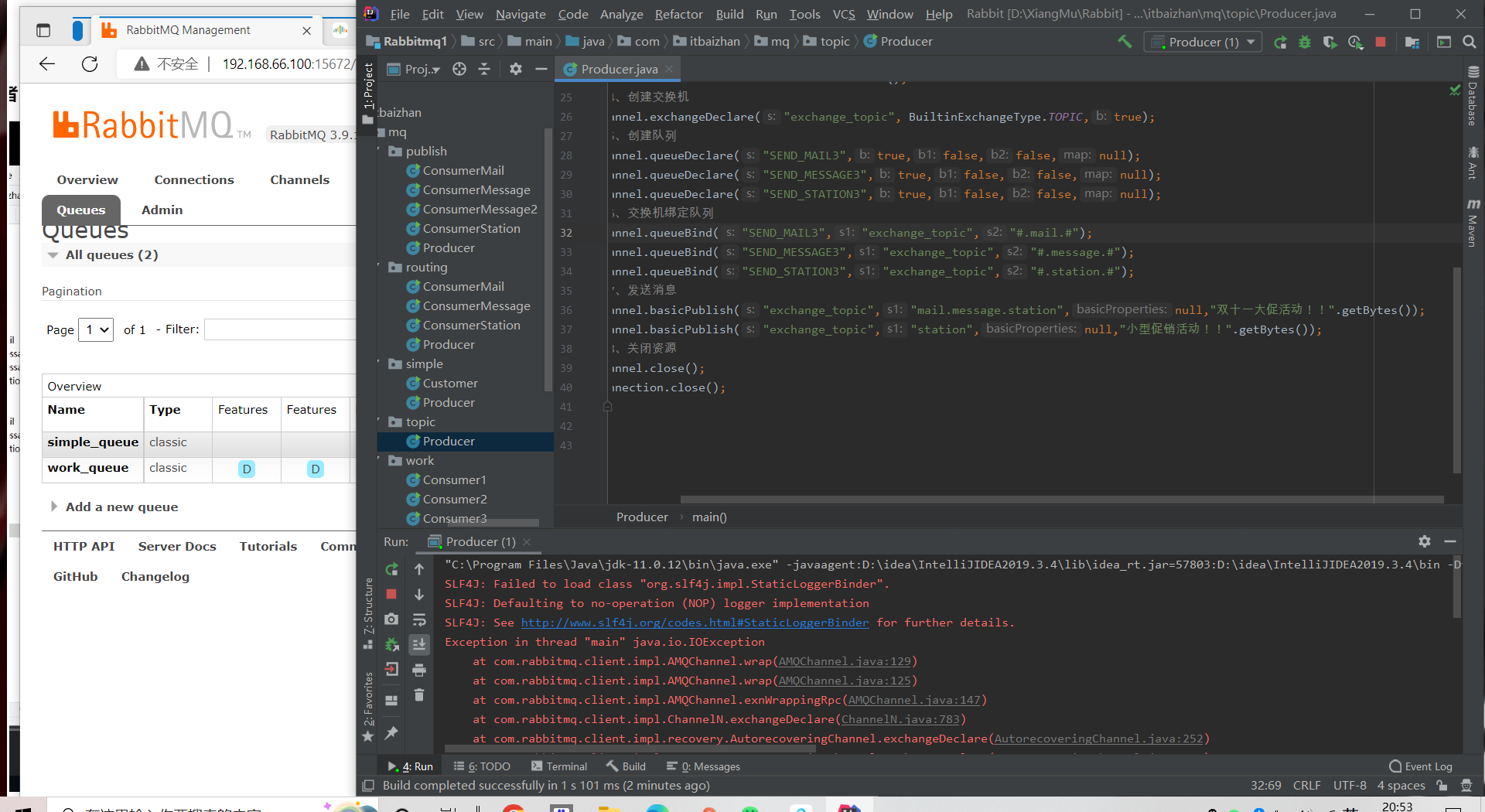Open the Proj. view dropdown
1485x812 pixels.
(414, 69)
